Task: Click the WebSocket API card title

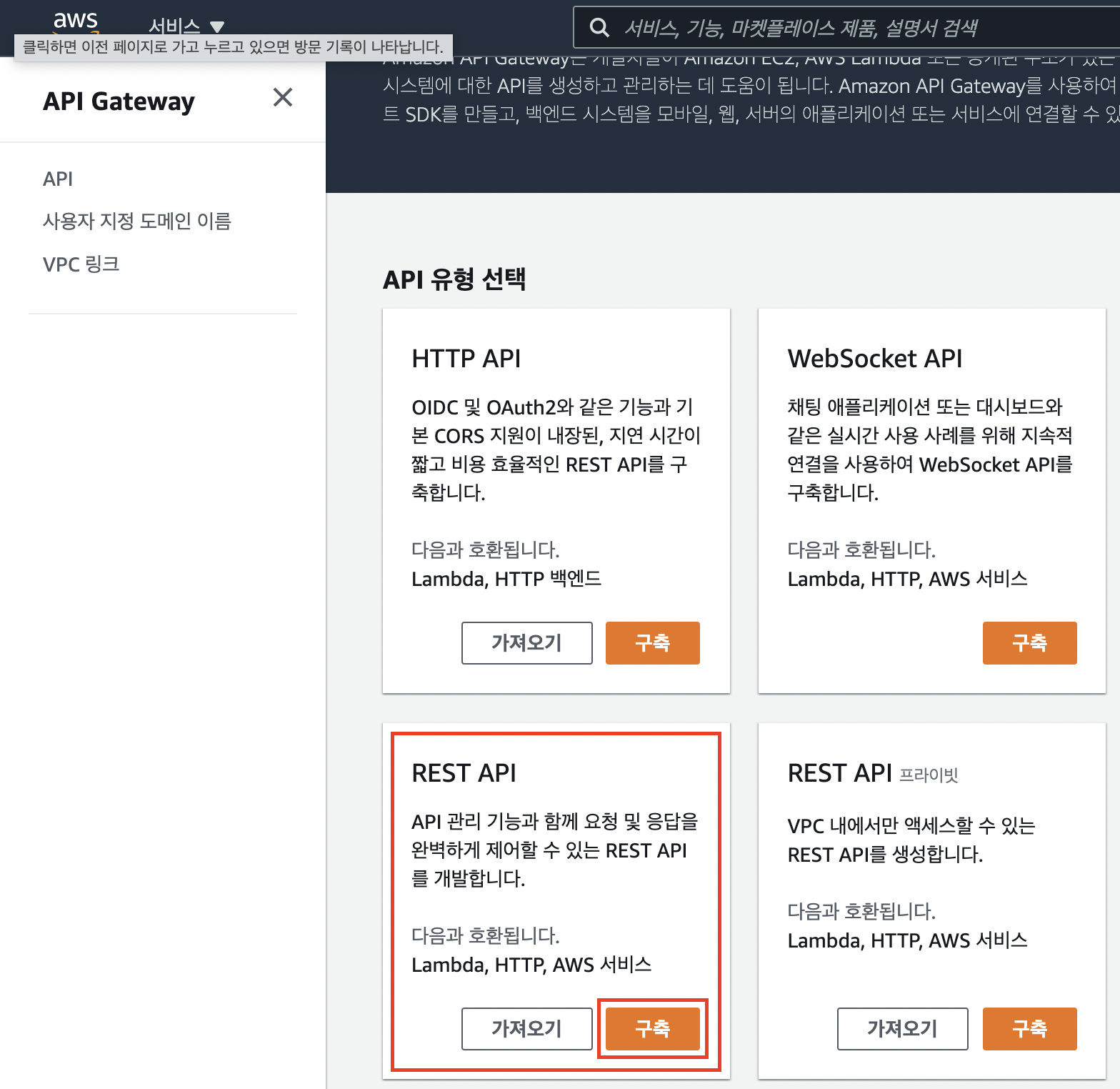Action: click(x=875, y=358)
